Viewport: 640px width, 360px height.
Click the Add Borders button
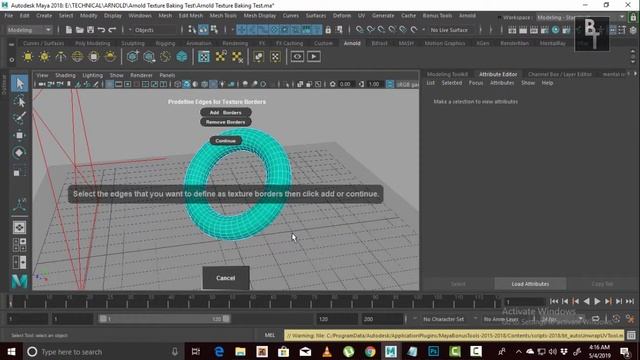[226, 112]
